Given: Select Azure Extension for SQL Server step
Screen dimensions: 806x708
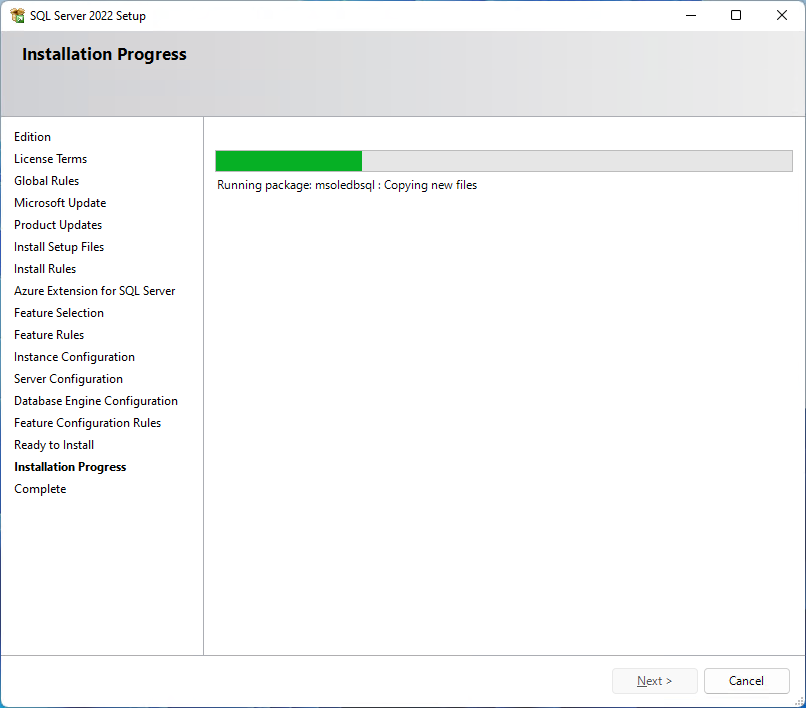Looking at the screenshot, I should (x=95, y=291).
